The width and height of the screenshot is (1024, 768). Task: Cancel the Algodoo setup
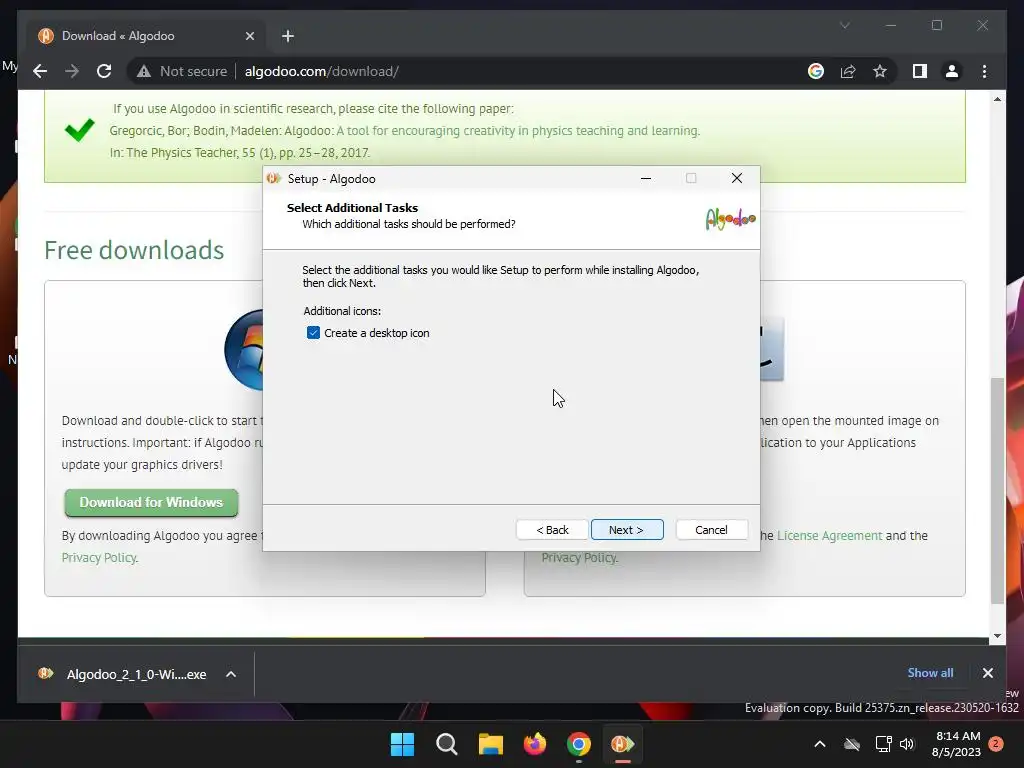711,530
